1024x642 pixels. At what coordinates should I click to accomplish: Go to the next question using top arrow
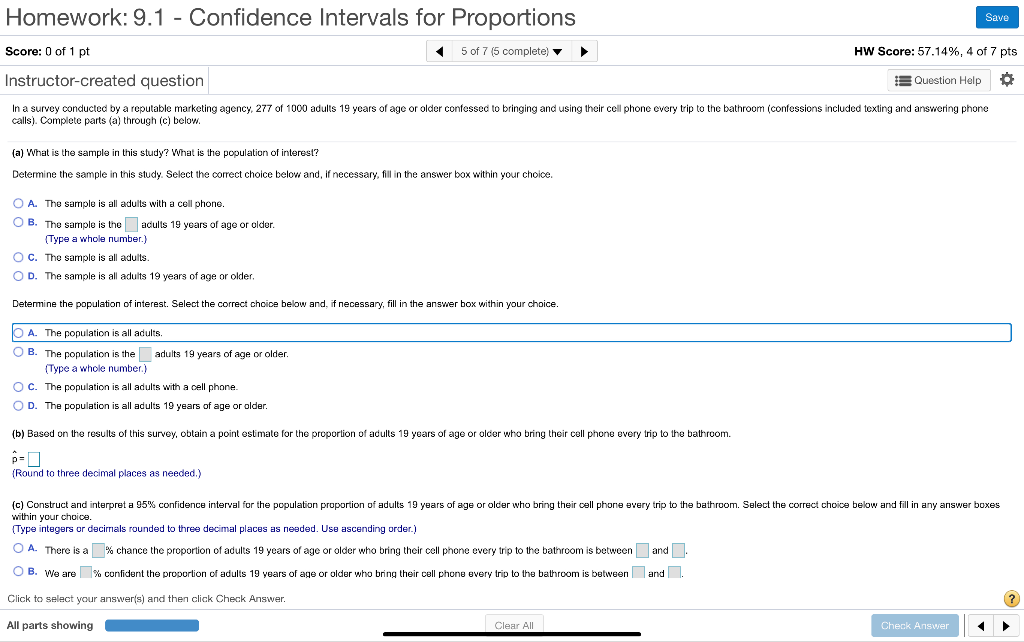[x=585, y=50]
